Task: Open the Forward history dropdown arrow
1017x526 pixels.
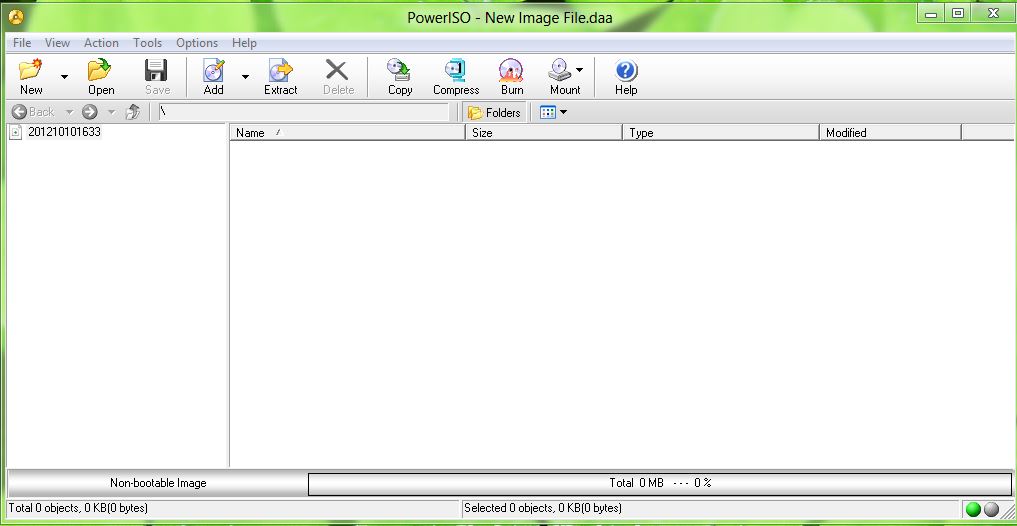Action: pos(112,112)
